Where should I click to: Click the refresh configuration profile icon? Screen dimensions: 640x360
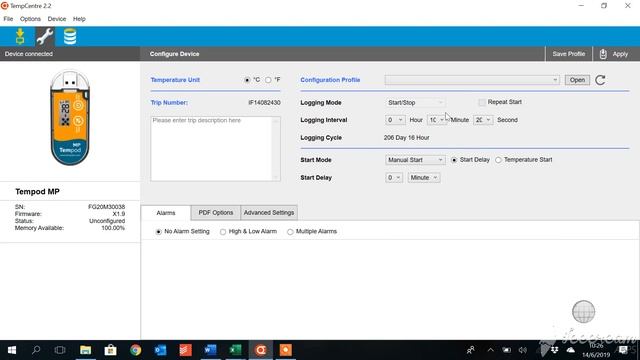click(x=600, y=80)
